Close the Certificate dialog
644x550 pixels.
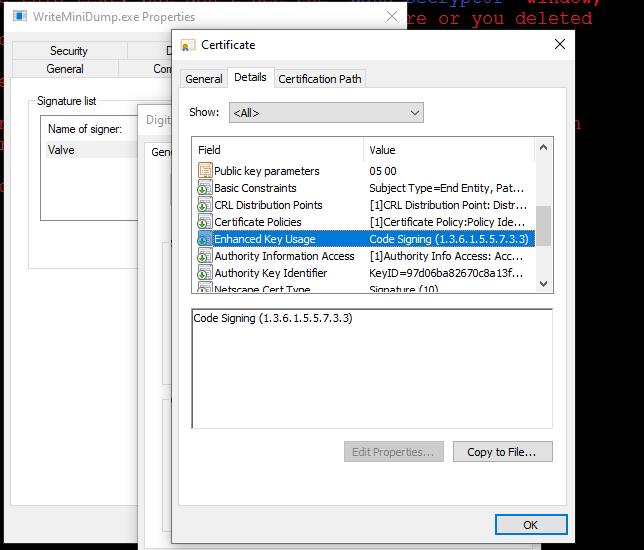click(560, 44)
